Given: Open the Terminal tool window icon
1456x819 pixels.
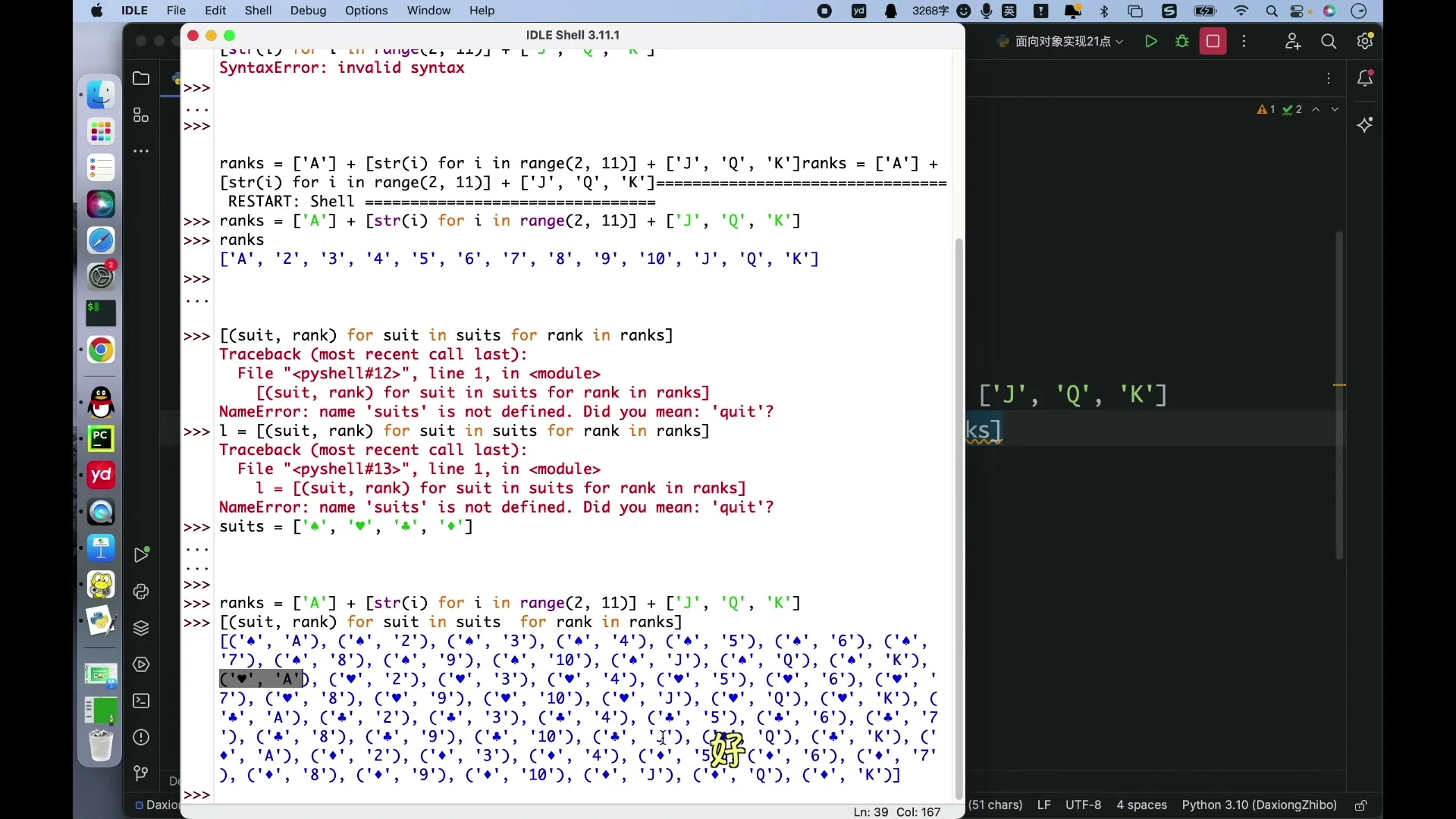Looking at the screenshot, I should [141, 701].
